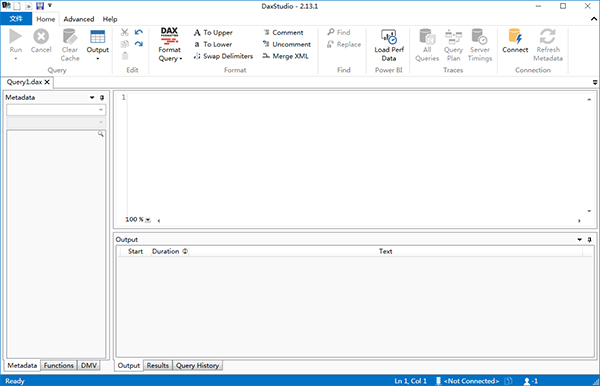The width and height of the screenshot is (600, 386).
Task: Toggle the All Queries trace
Action: (427, 44)
